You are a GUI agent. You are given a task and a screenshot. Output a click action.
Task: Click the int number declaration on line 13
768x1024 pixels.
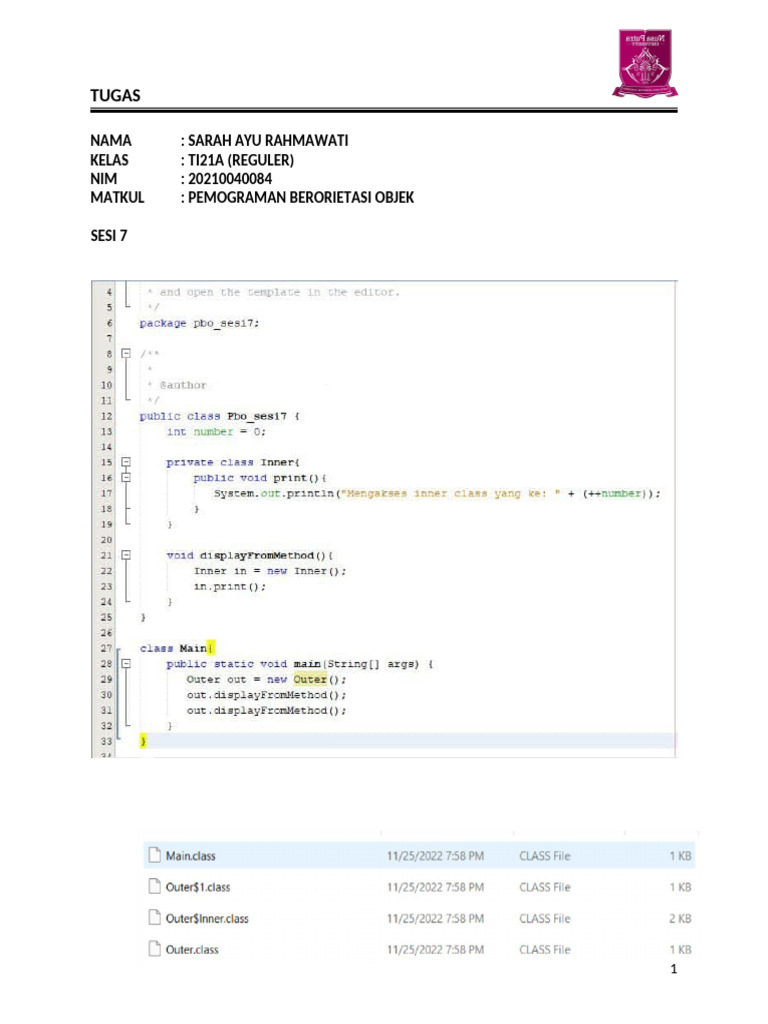coord(216,432)
